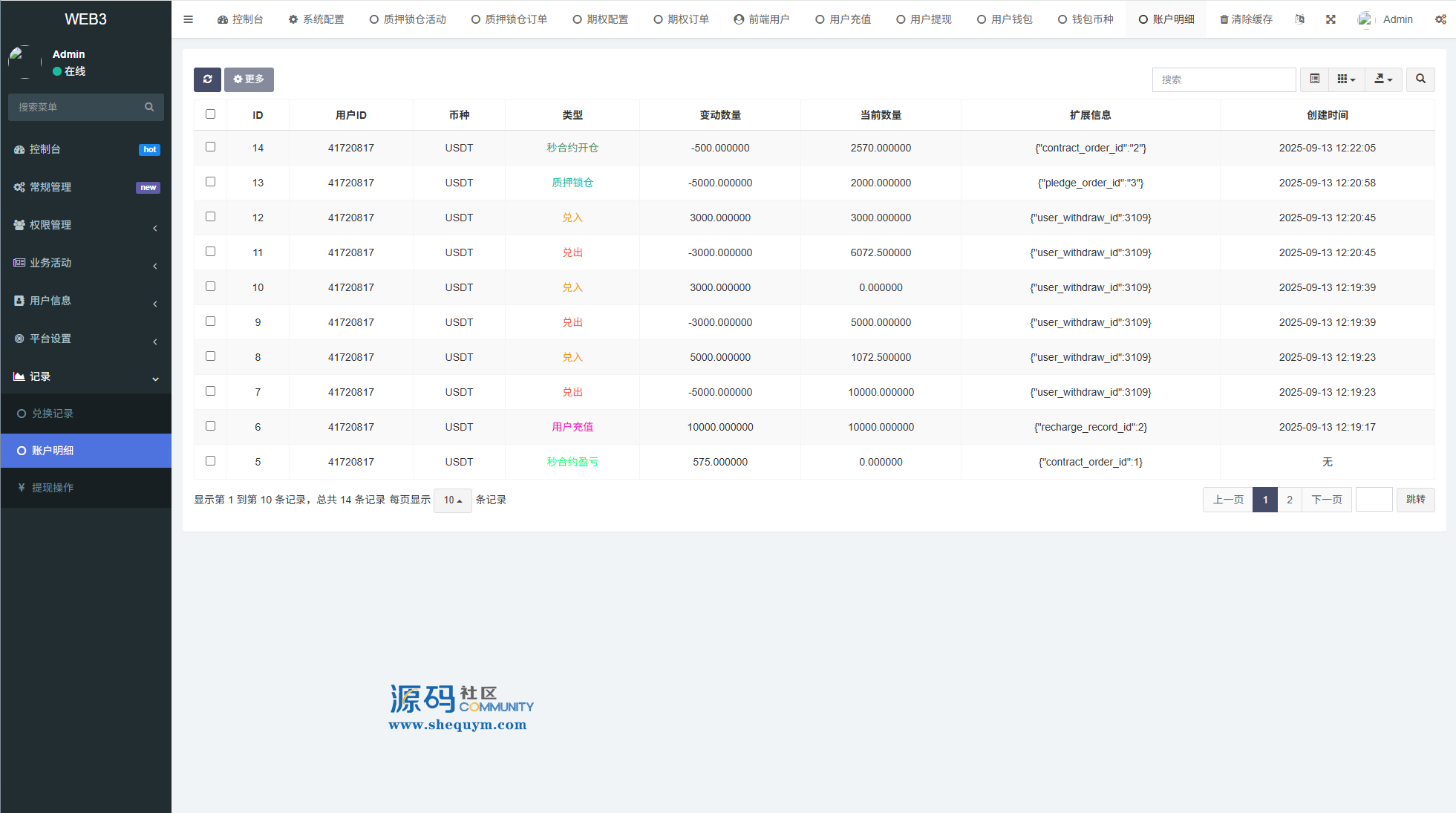Open settings gears icon in the top right
Viewport: 1456px width, 813px height.
click(x=1440, y=19)
